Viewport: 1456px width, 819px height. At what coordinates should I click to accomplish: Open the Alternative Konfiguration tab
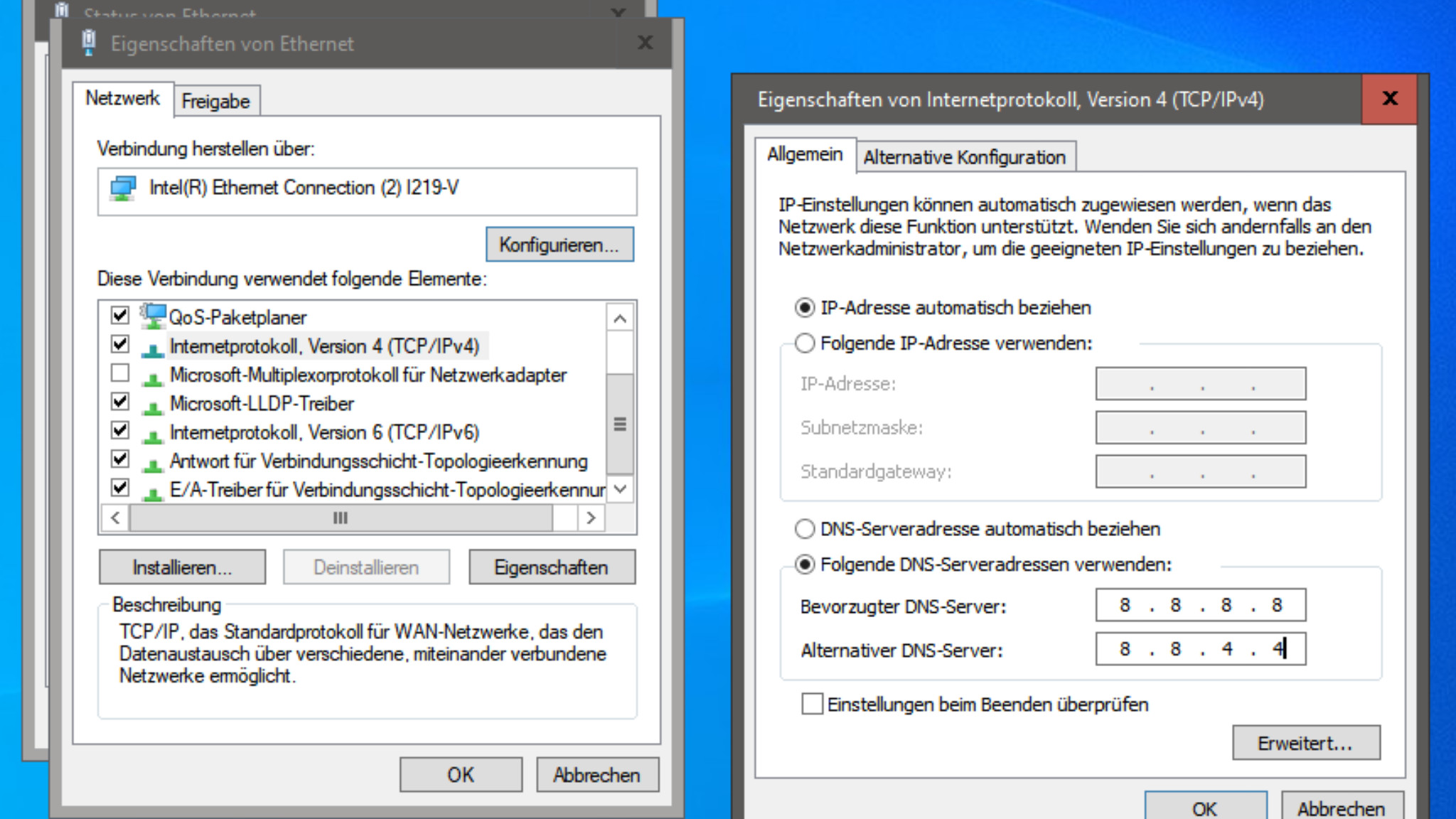(x=965, y=157)
